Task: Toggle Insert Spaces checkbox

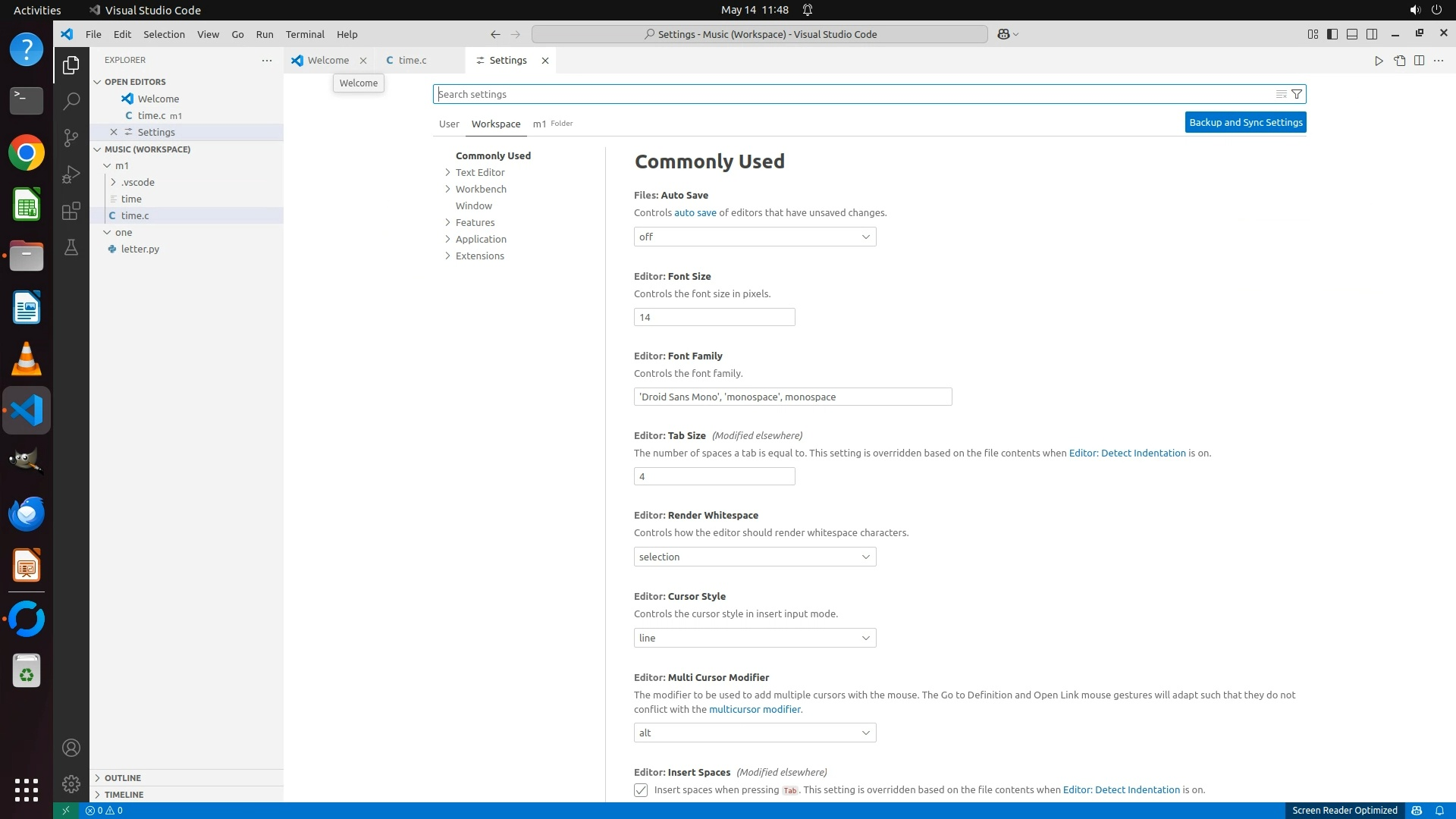Action: [641, 790]
